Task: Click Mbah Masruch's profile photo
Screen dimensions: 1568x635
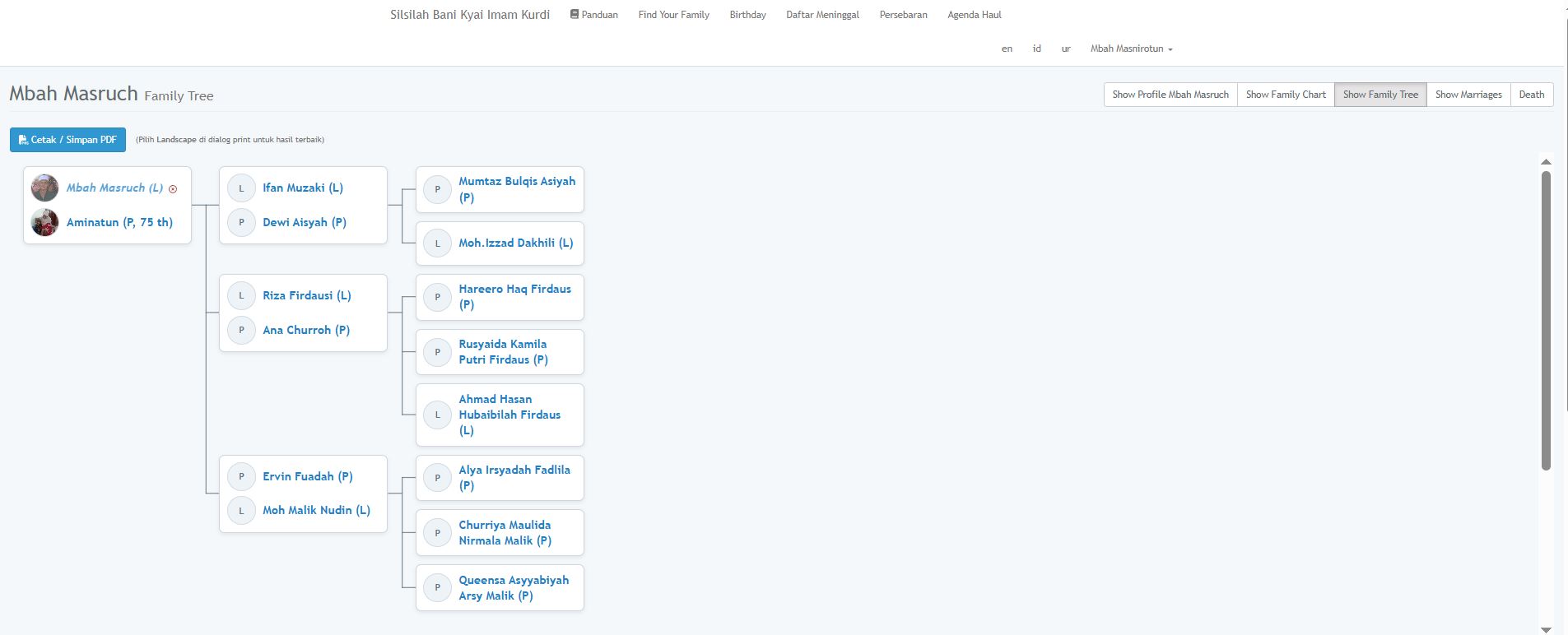Action: (x=44, y=188)
